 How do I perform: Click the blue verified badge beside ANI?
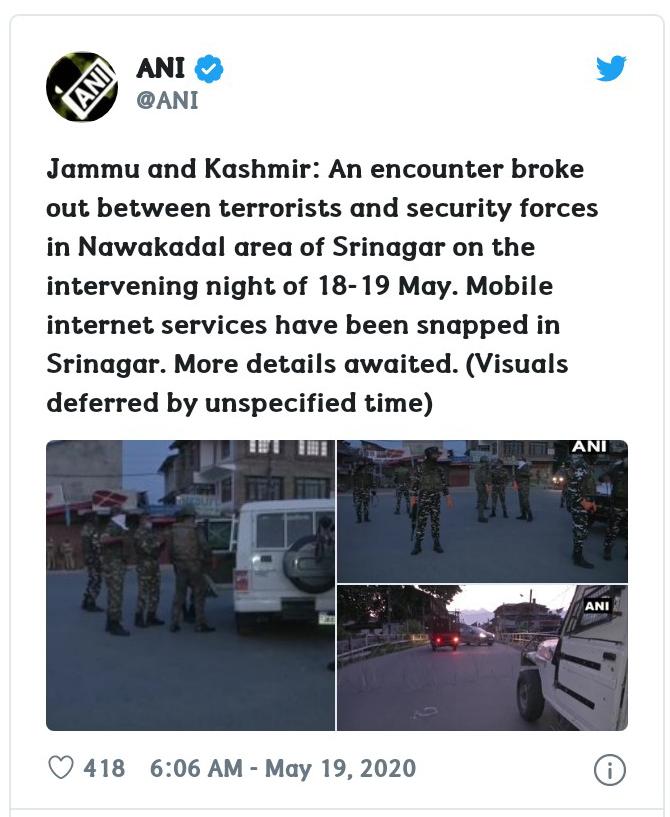tap(209, 68)
